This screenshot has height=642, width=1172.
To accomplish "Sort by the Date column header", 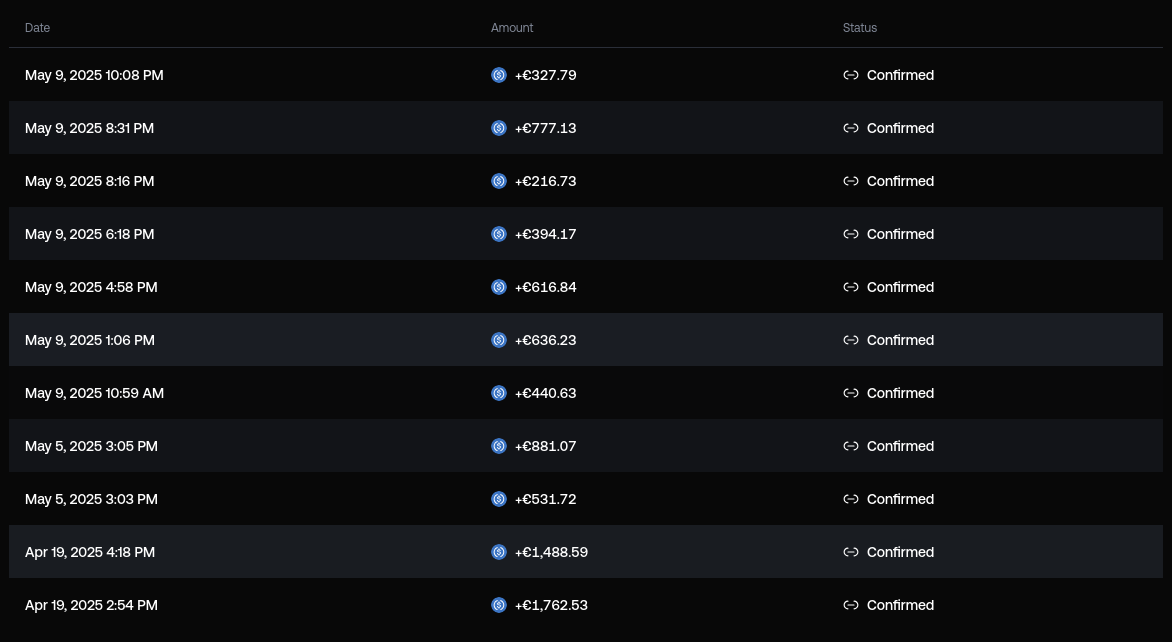I will click(37, 28).
